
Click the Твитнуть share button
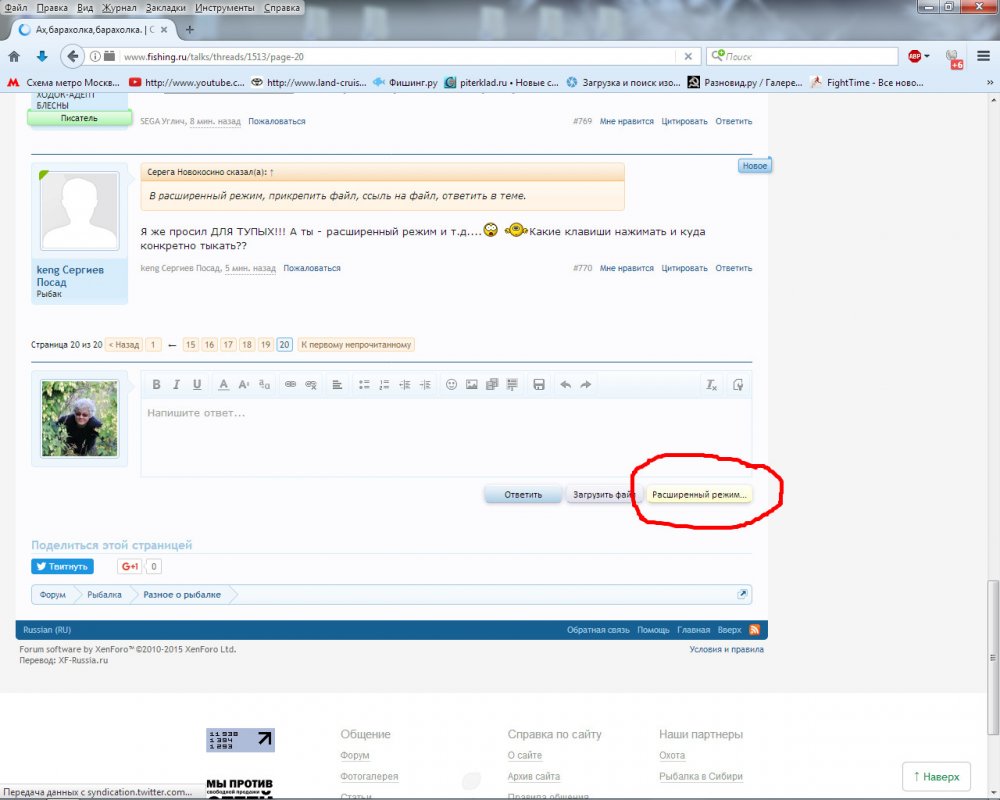point(62,566)
